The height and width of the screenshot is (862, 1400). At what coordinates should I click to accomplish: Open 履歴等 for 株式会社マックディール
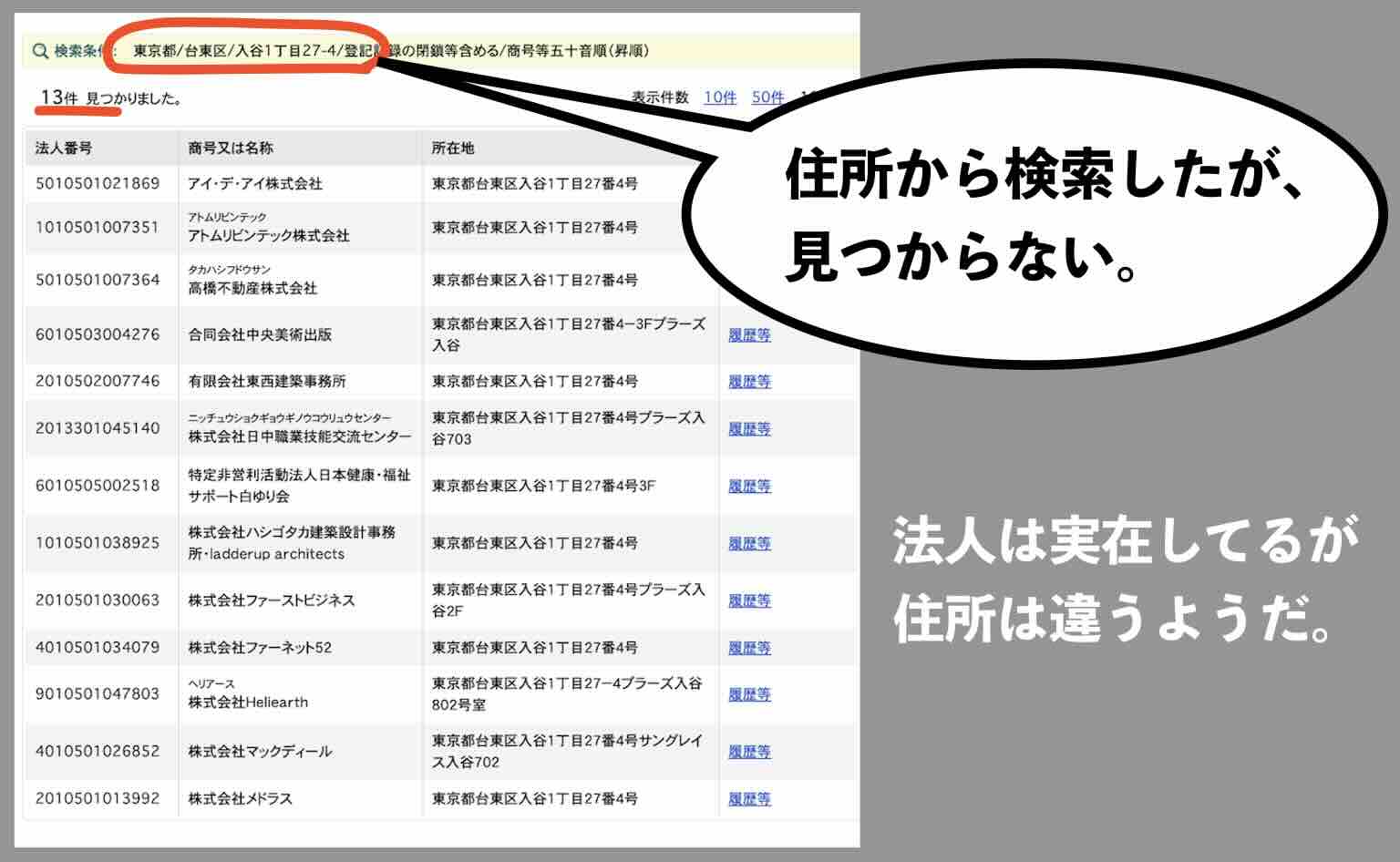(x=749, y=752)
